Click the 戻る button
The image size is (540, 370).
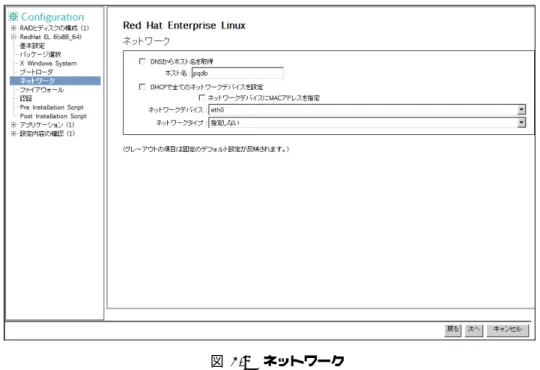pos(453,330)
